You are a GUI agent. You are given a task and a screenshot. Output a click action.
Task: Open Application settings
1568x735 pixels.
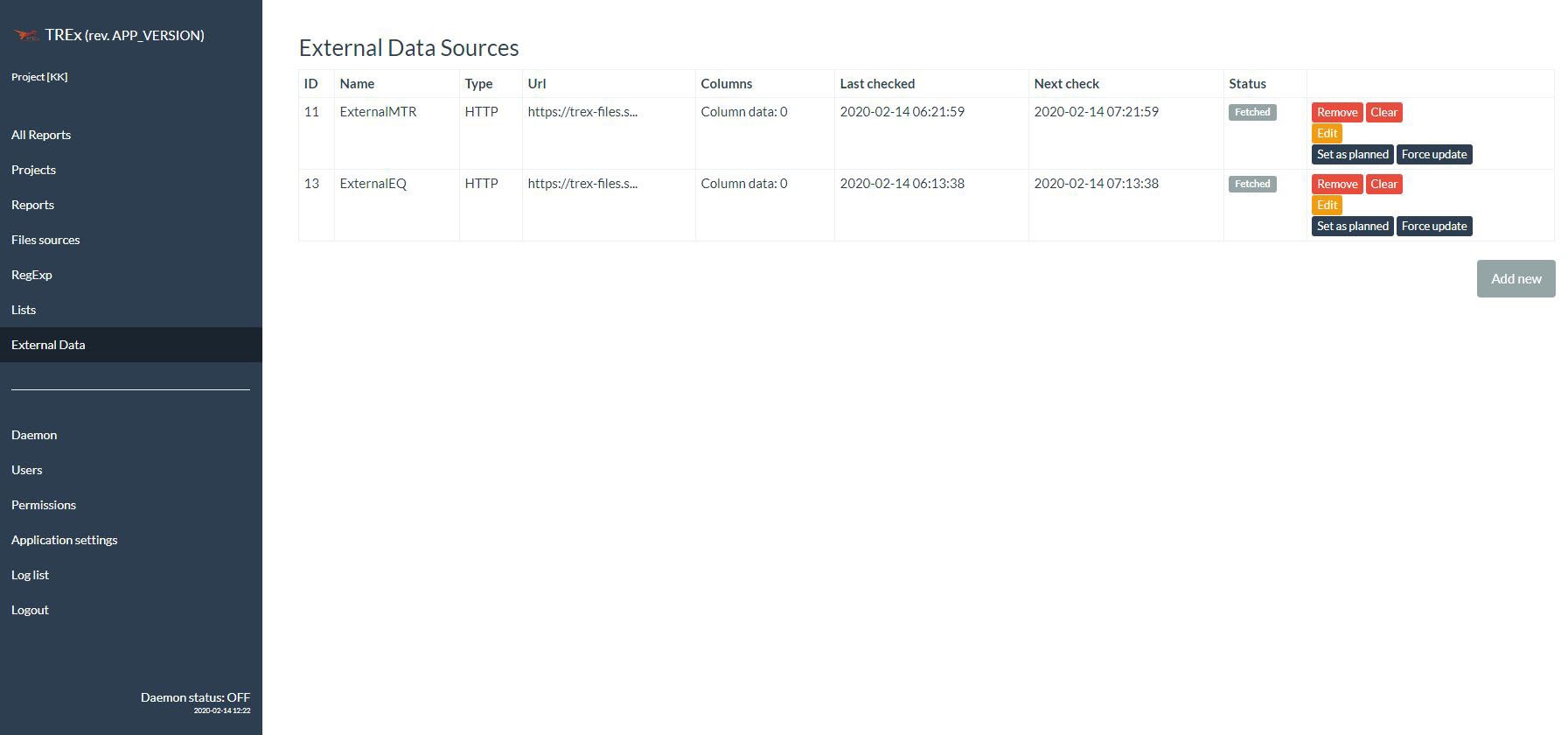coord(64,540)
